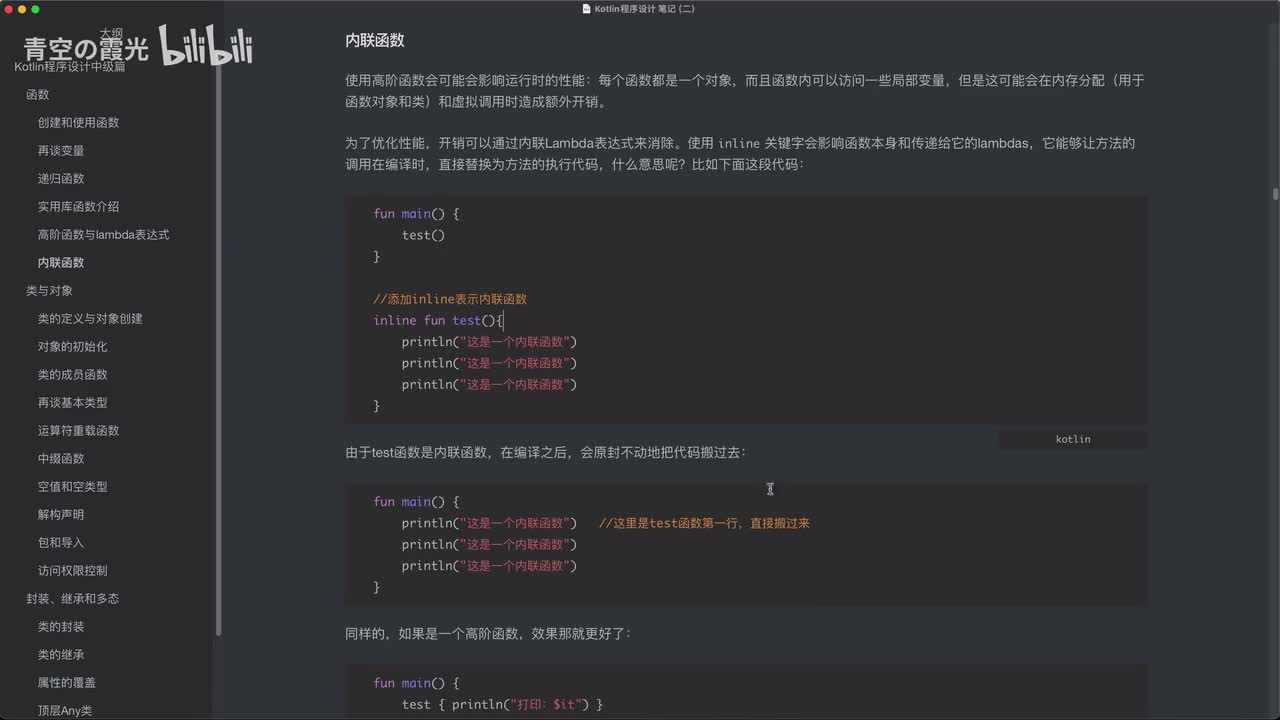This screenshot has width=1280, height=720.
Task: Select 属性的覆盖 outline item
Action: (67, 683)
